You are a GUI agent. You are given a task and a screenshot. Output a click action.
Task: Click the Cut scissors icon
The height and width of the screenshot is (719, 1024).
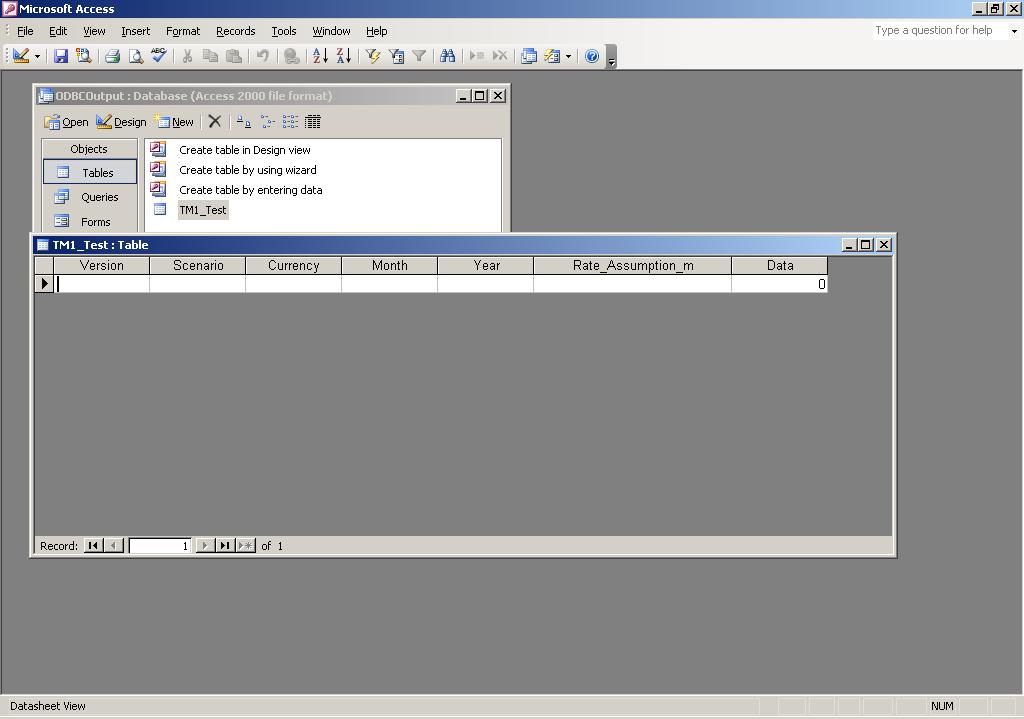coord(187,56)
